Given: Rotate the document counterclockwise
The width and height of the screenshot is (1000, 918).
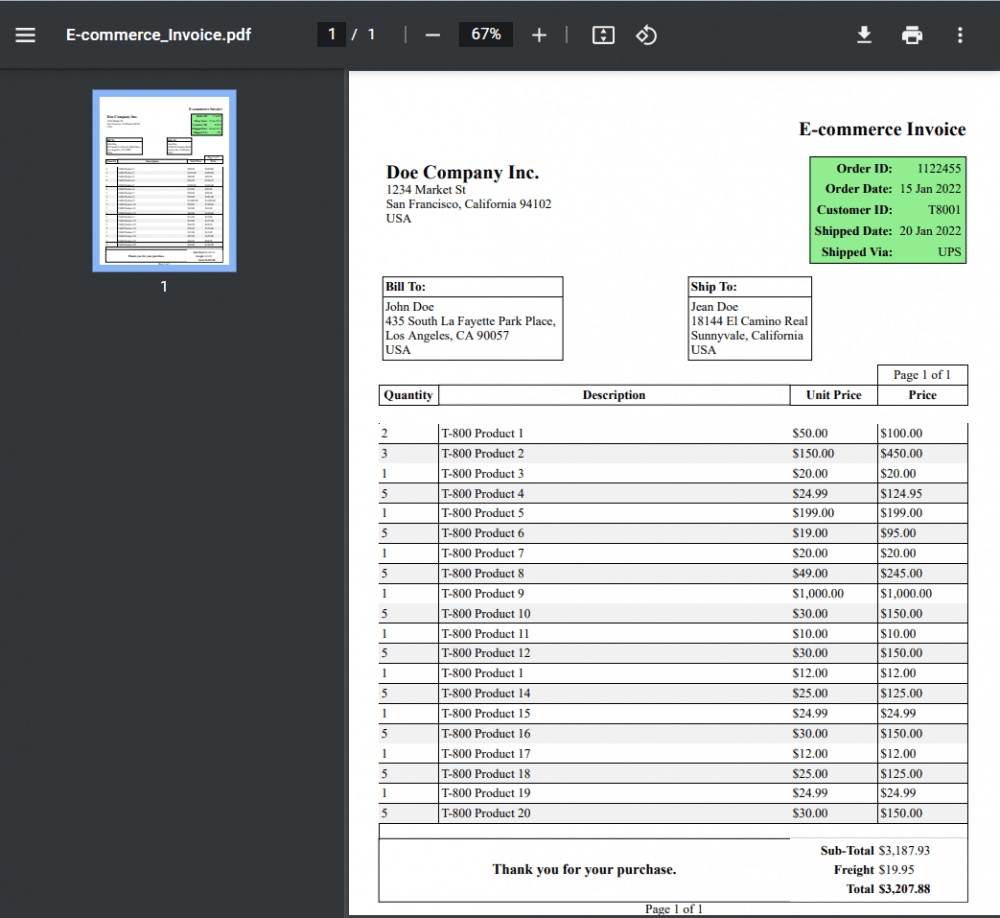Looking at the screenshot, I should (x=646, y=35).
